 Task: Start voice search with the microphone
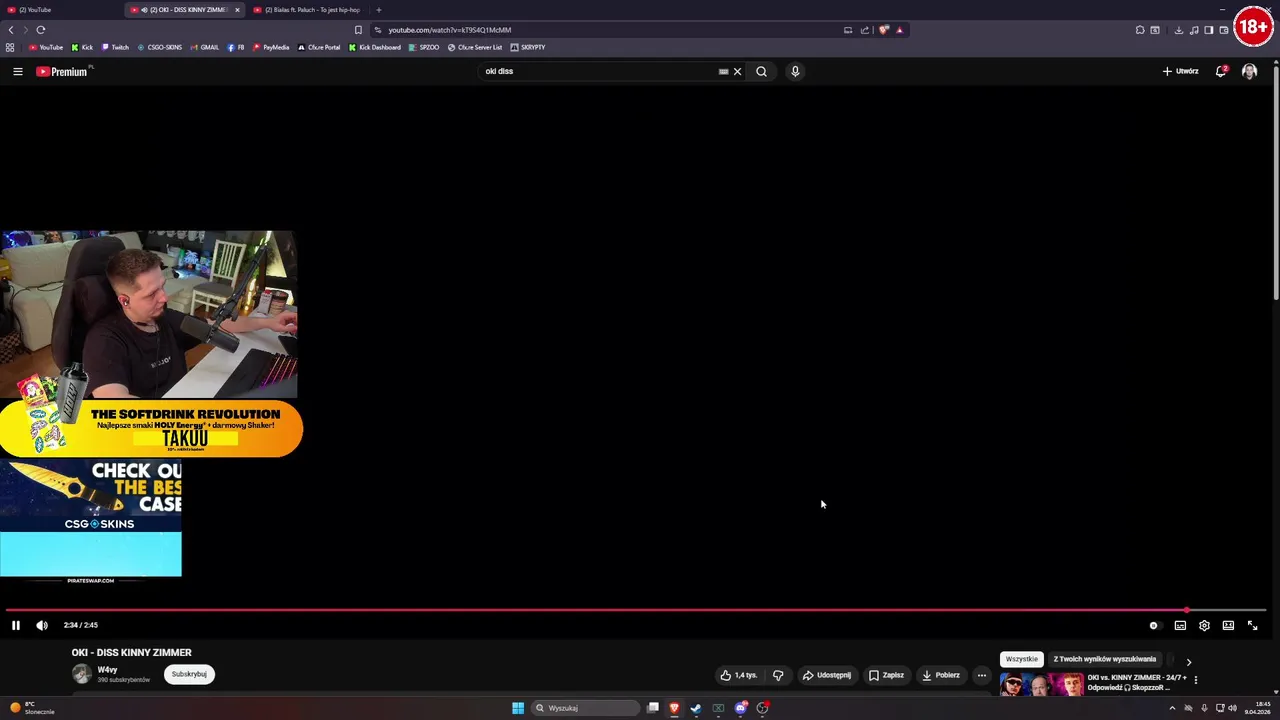795,71
